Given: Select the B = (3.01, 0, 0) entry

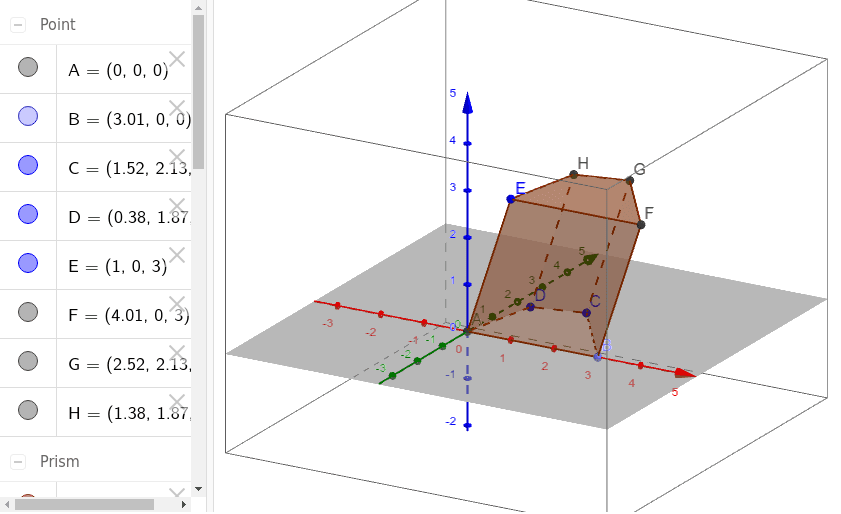Looking at the screenshot, I should click(129, 119).
